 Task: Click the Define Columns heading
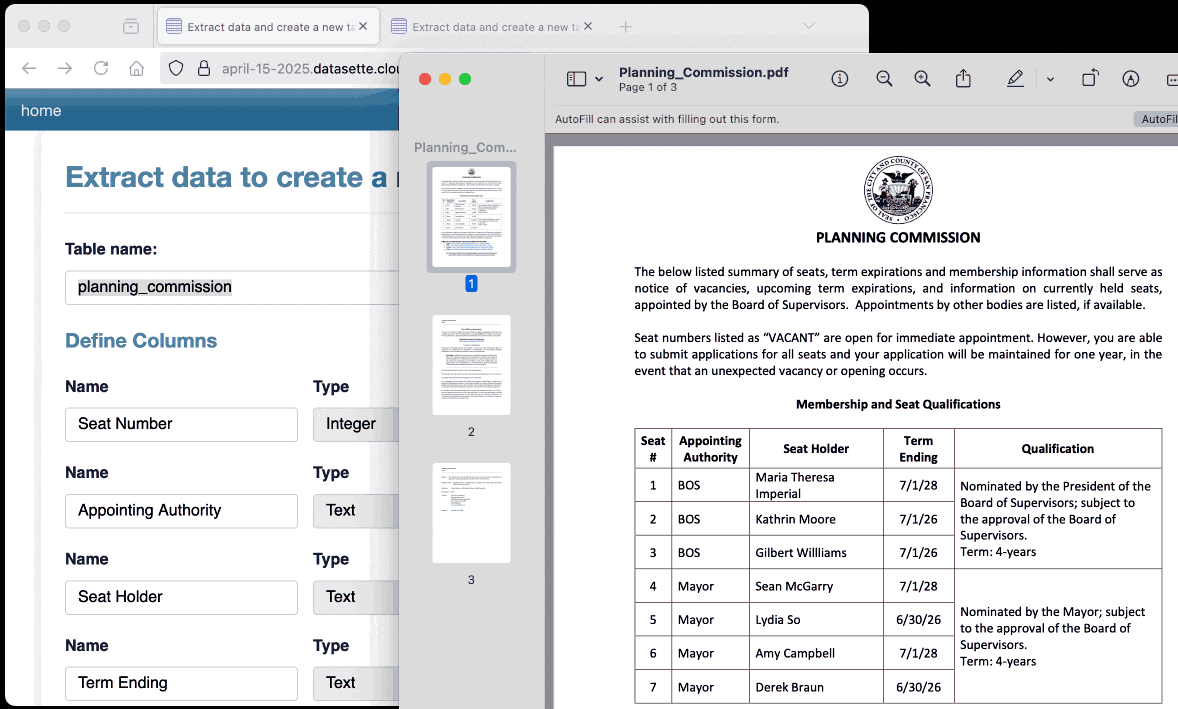click(x=141, y=341)
